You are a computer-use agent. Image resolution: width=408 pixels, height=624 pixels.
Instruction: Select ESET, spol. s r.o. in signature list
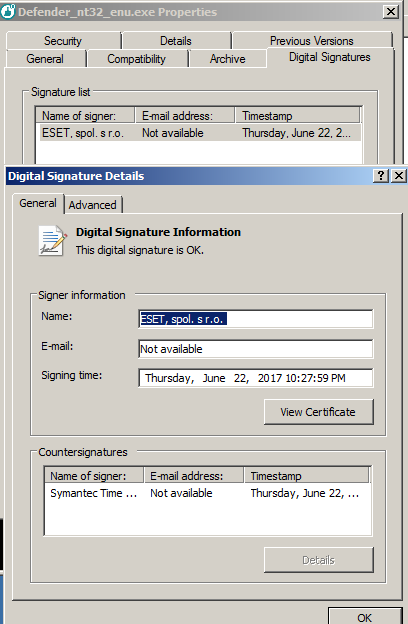(83, 133)
